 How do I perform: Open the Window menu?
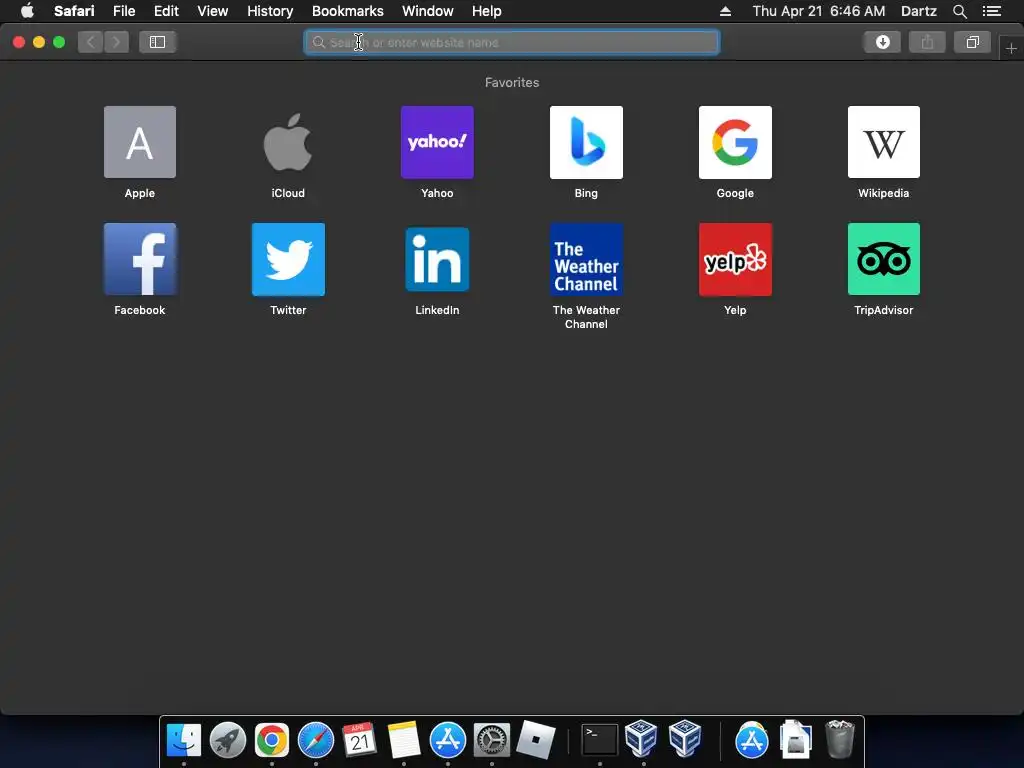(x=428, y=11)
